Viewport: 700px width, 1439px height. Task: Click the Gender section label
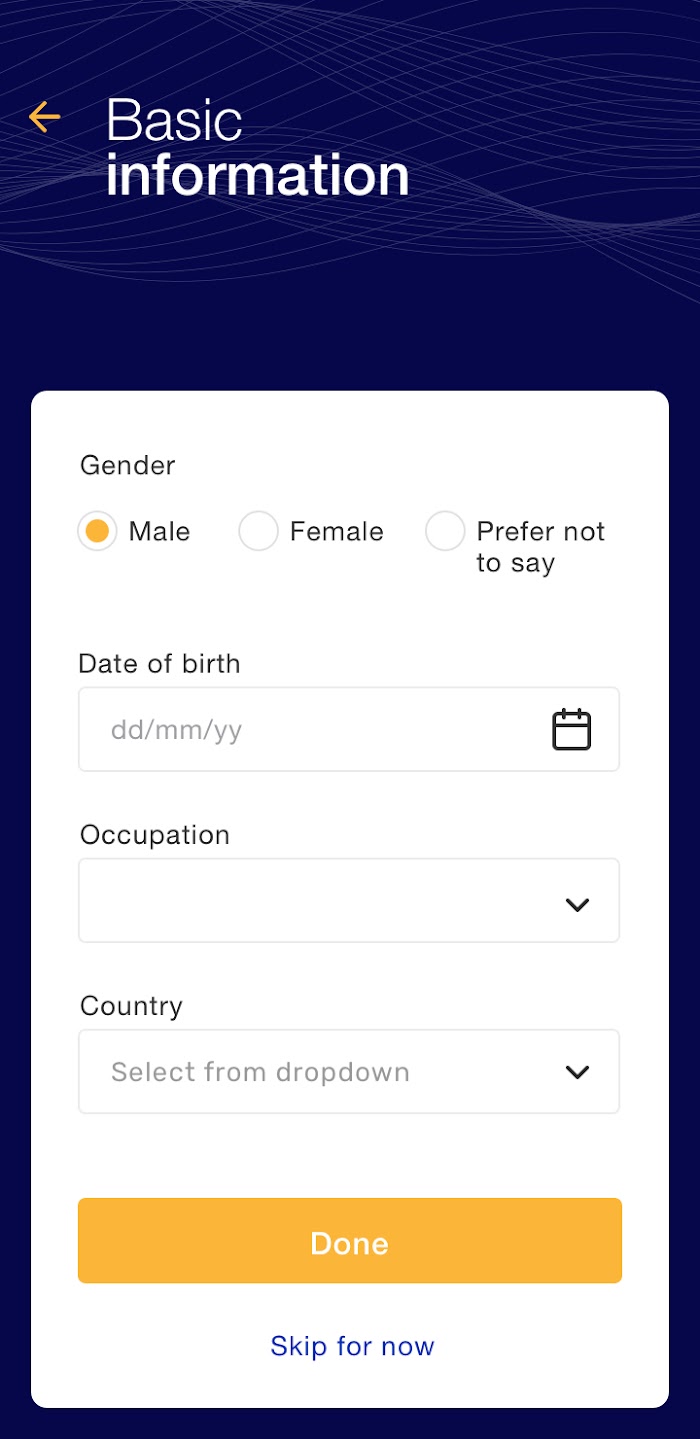pos(128,466)
